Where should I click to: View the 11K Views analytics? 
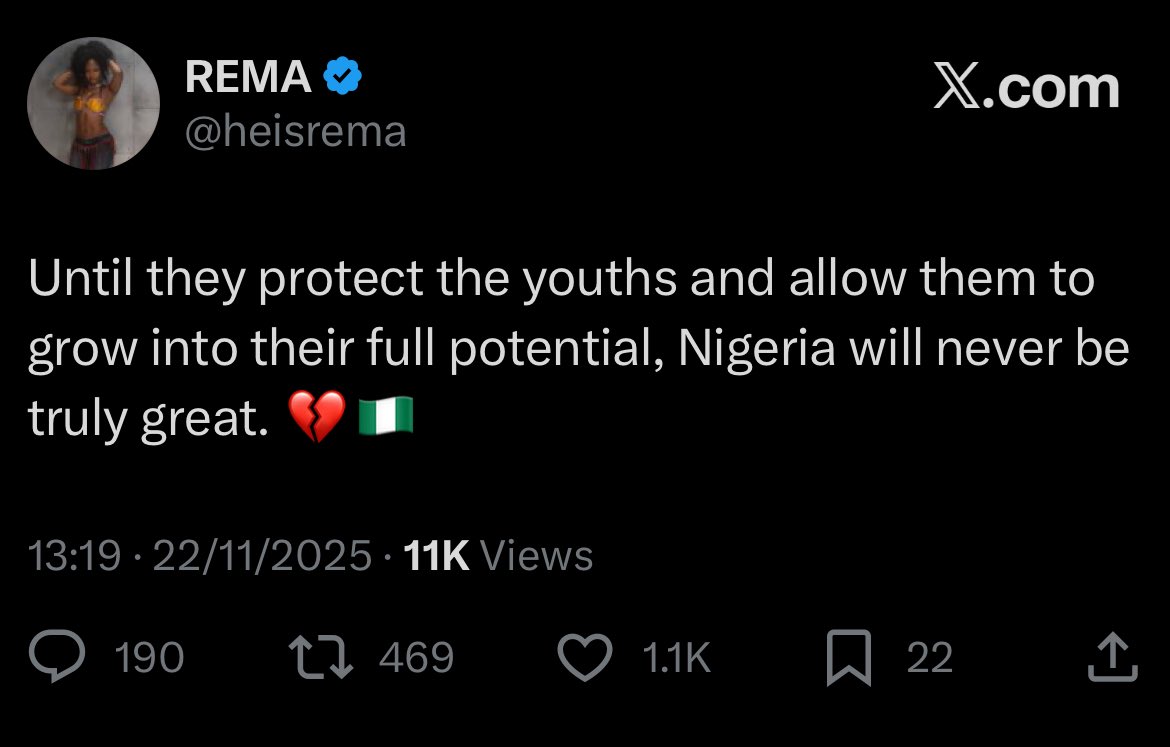[497, 555]
